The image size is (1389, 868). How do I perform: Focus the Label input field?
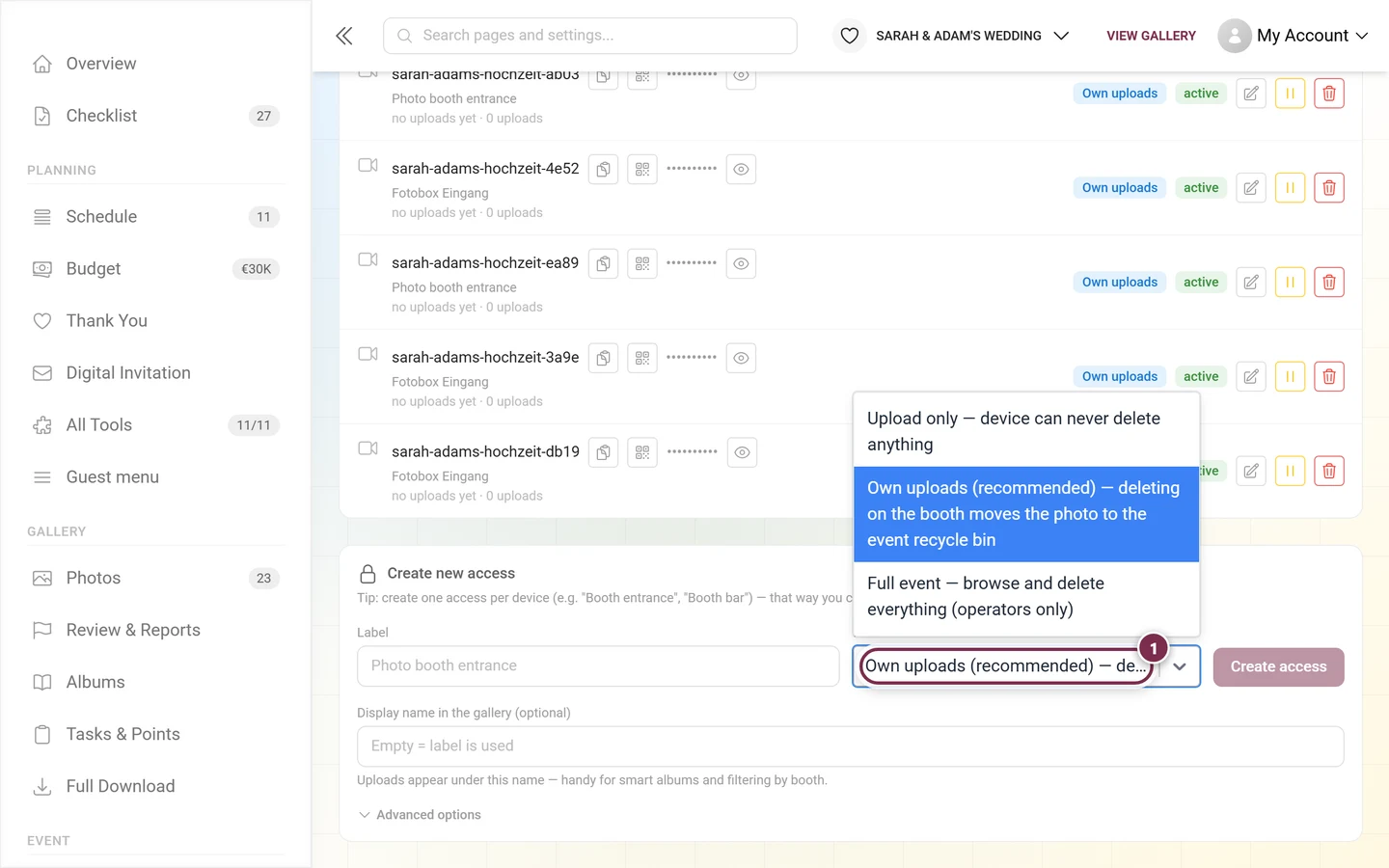pyautogui.click(x=598, y=666)
